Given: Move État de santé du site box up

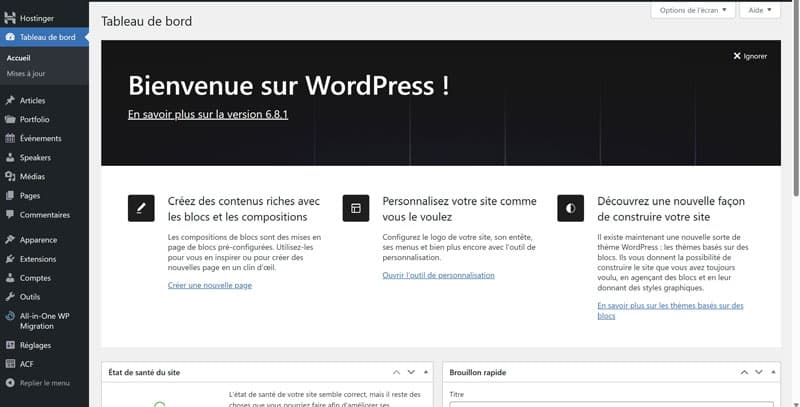Looking at the screenshot, I should pyautogui.click(x=396, y=372).
